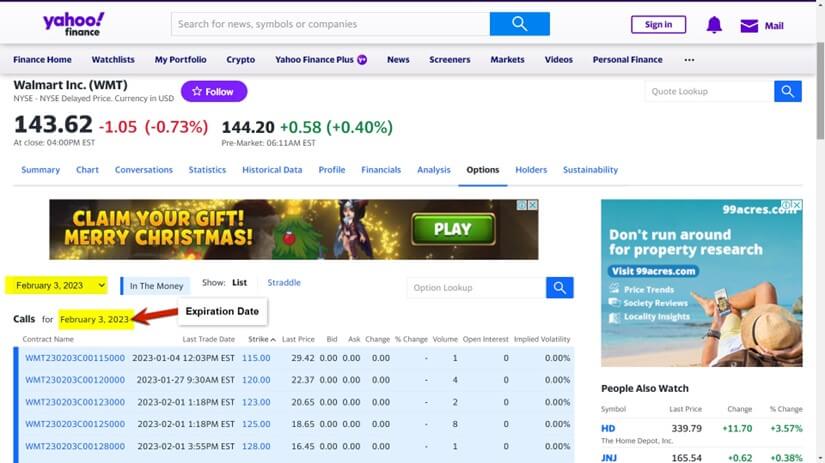This screenshot has height=463, width=825.
Task: Open My Portfolio menu item
Action: [x=180, y=59]
